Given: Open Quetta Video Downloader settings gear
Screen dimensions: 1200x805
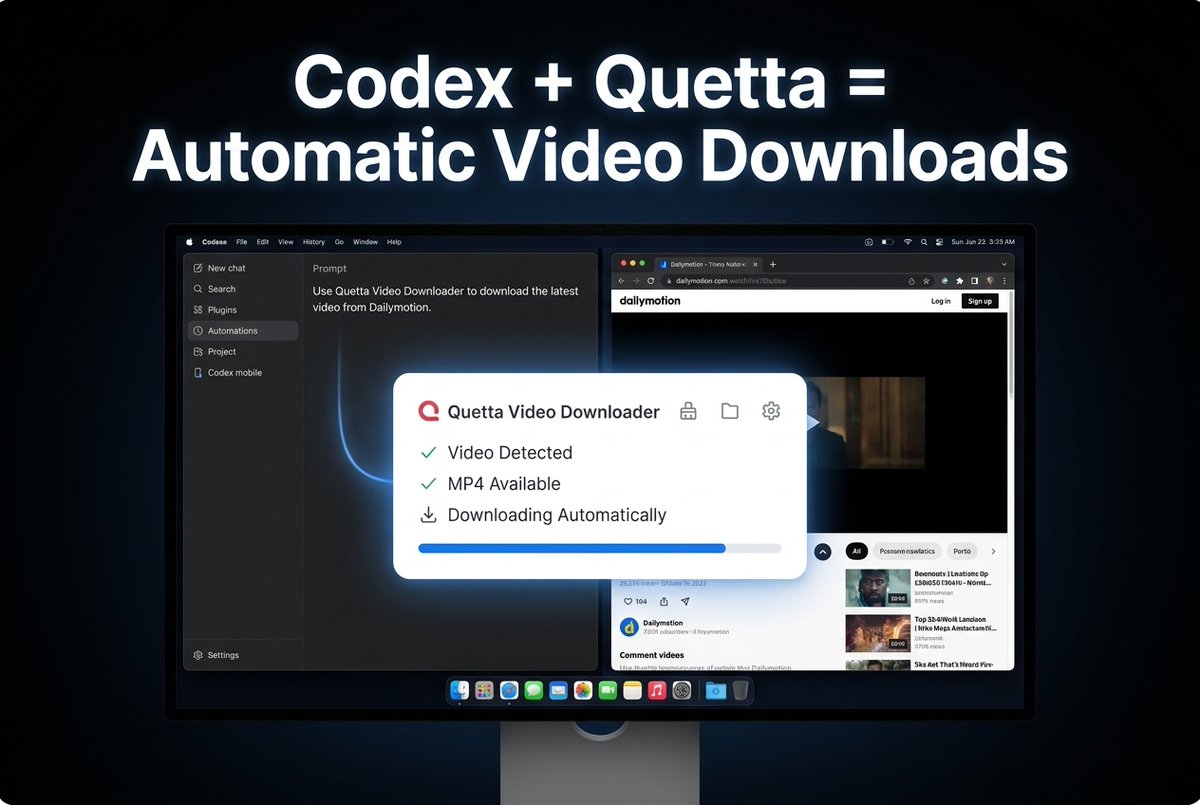Looking at the screenshot, I should 771,411.
